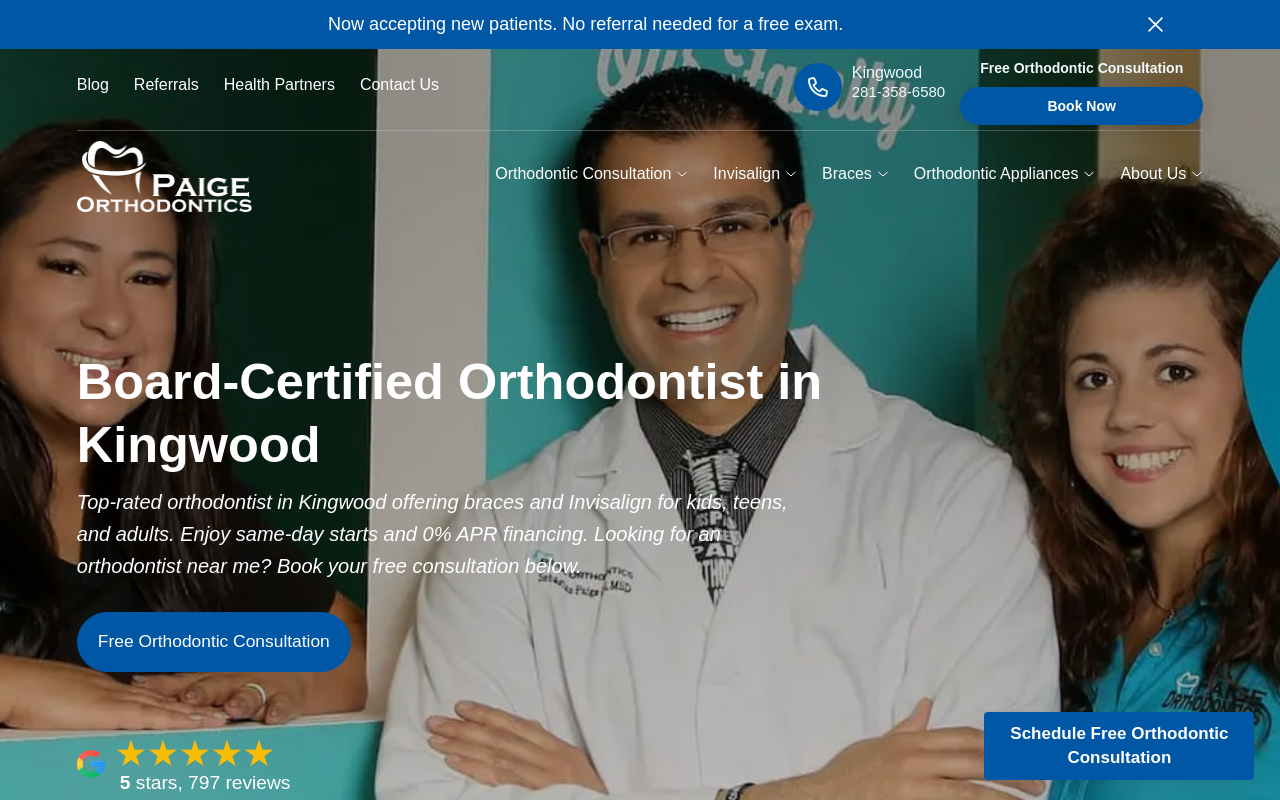Click the phone icon next to Kingwood
The image size is (1280, 800).
[x=818, y=87]
